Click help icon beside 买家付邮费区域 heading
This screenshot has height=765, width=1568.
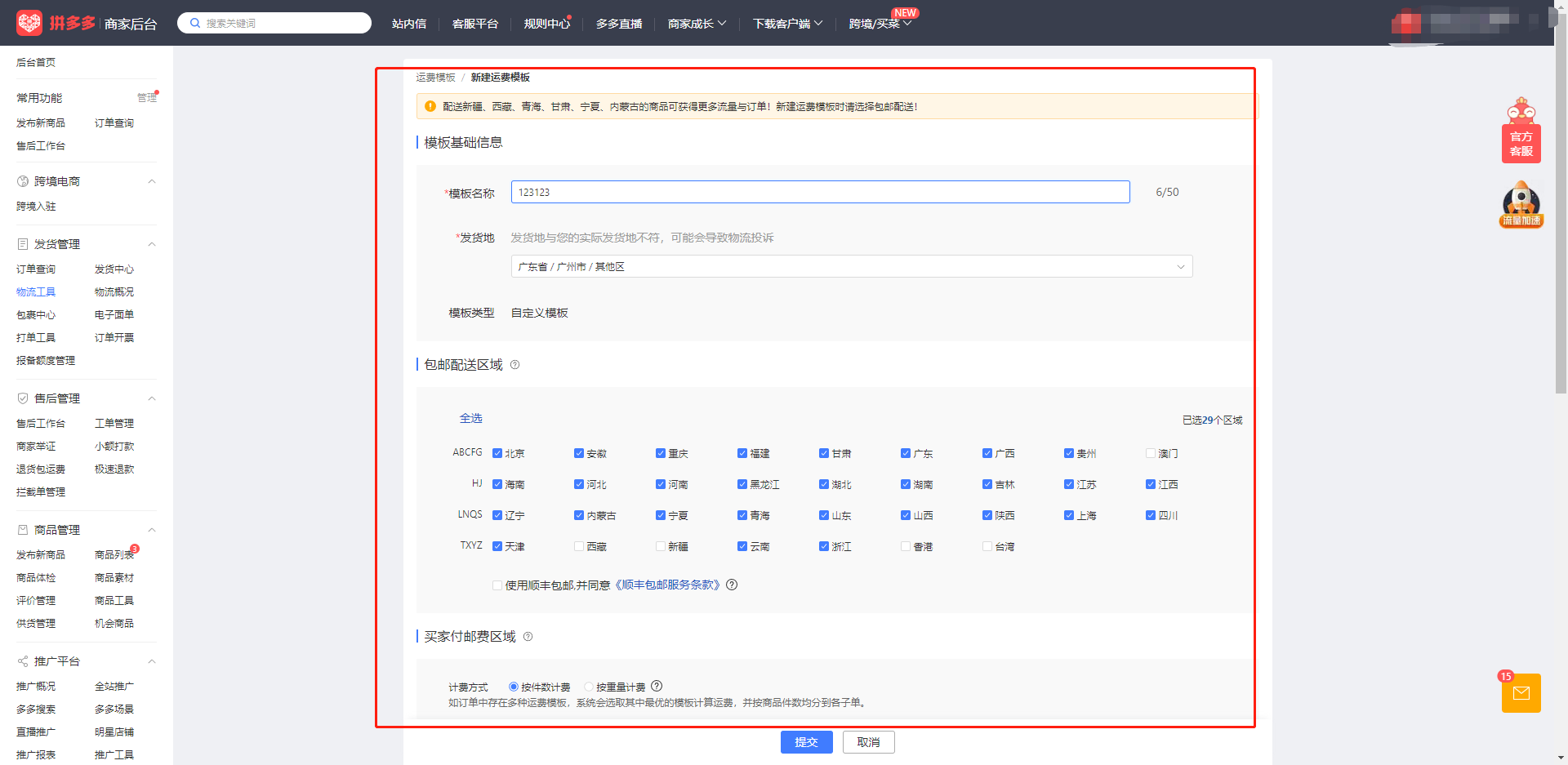(528, 637)
